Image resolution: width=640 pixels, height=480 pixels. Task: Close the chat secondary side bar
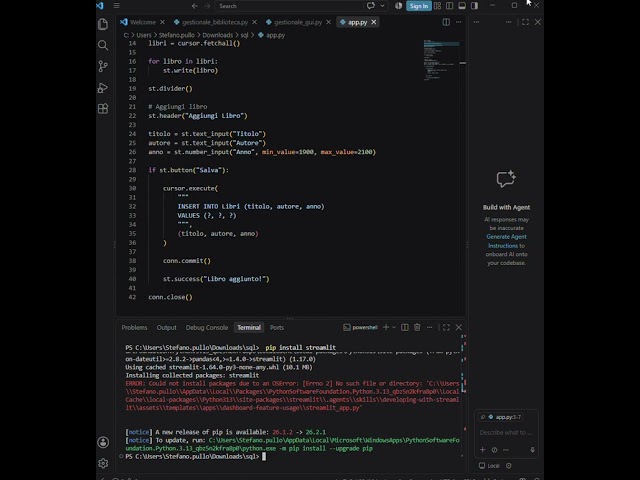coord(538,22)
